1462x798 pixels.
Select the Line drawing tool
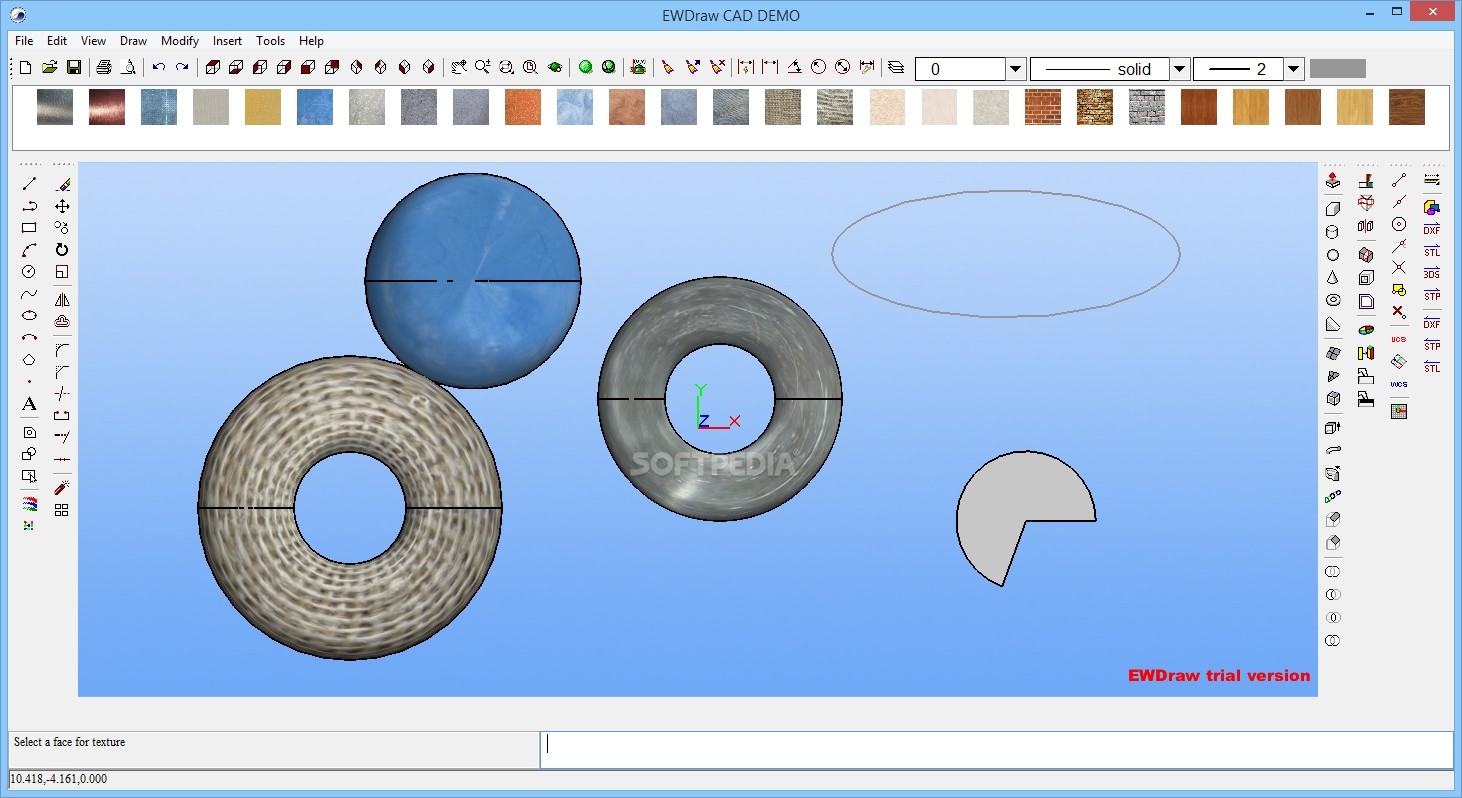[29, 184]
